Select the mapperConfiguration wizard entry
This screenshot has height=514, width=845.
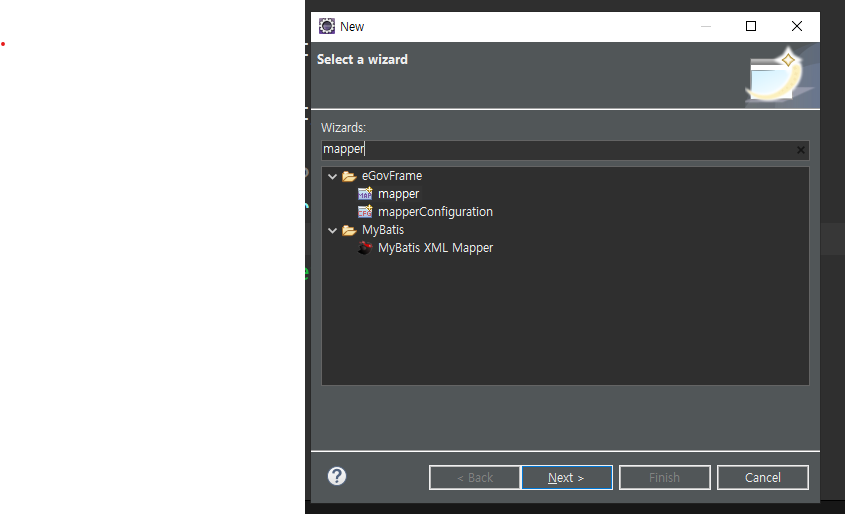point(435,212)
